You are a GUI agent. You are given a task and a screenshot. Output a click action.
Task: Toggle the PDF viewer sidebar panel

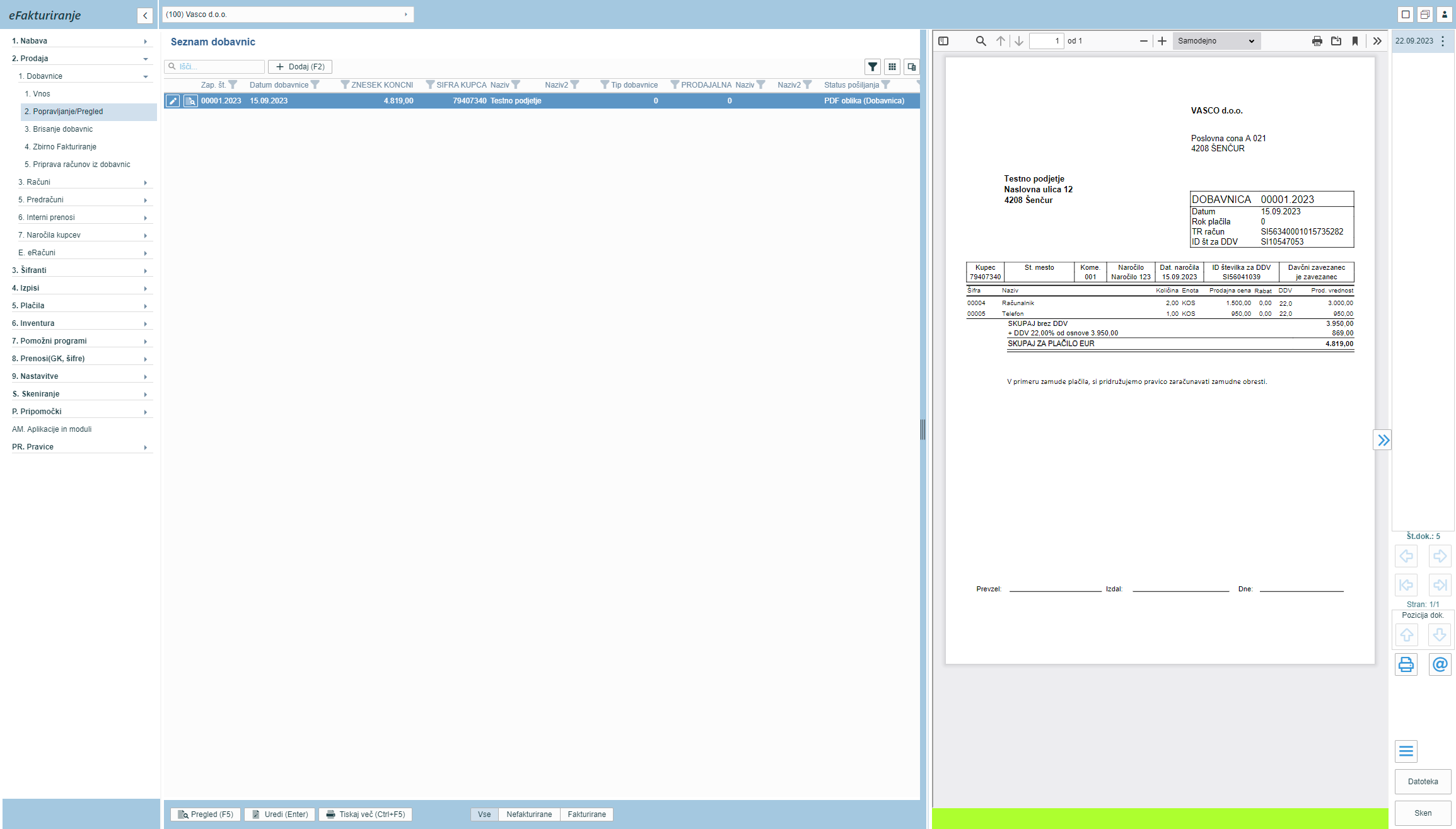[x=943, y=41]
